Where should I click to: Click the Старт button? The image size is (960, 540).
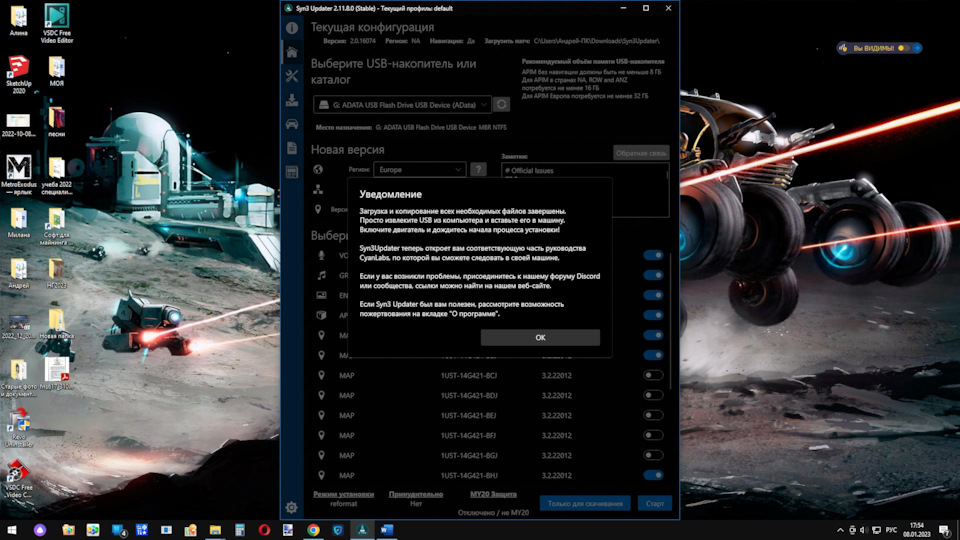pyautogui.click(x=654, y=503)
